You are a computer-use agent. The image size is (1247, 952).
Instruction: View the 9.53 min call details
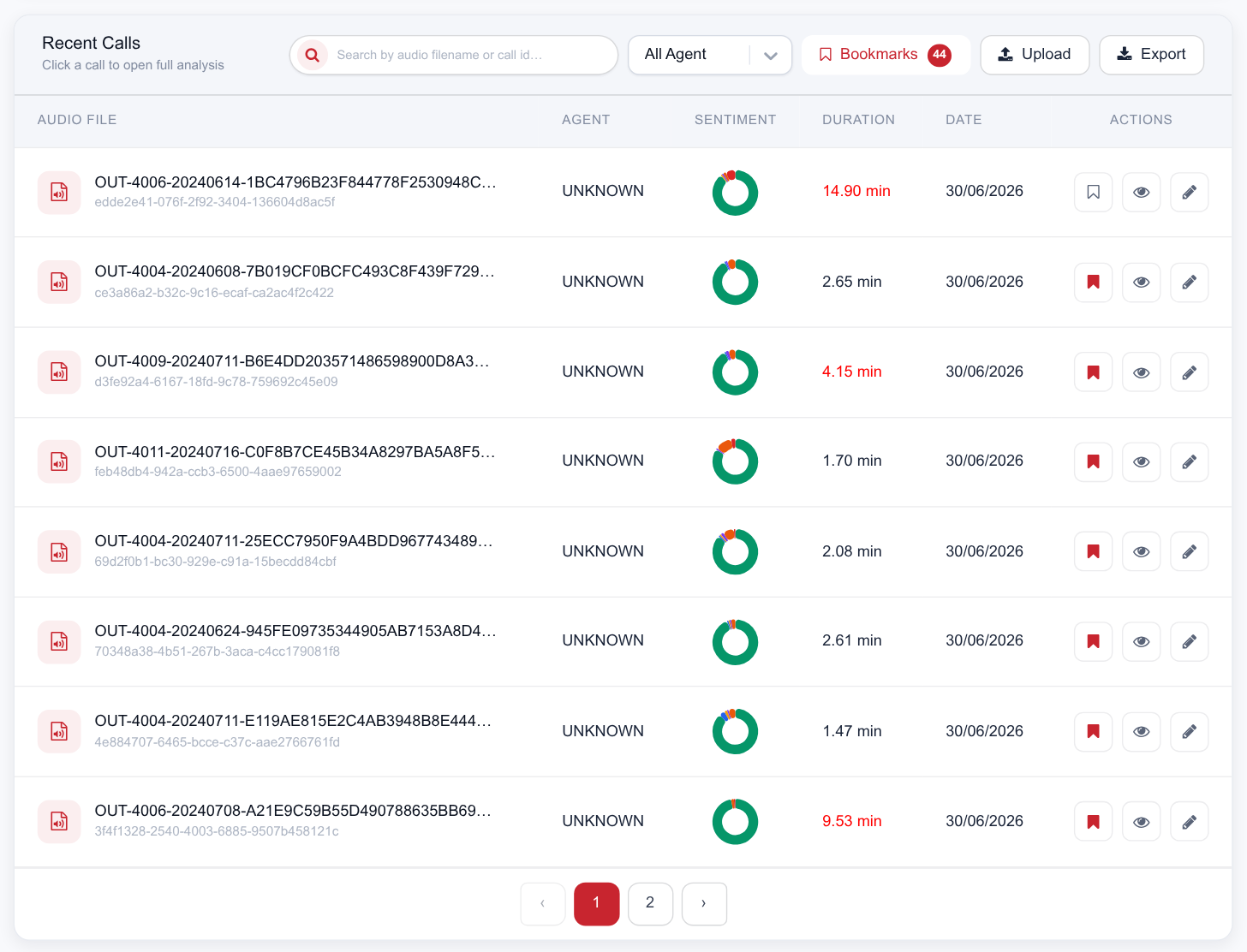point(1142,822)
